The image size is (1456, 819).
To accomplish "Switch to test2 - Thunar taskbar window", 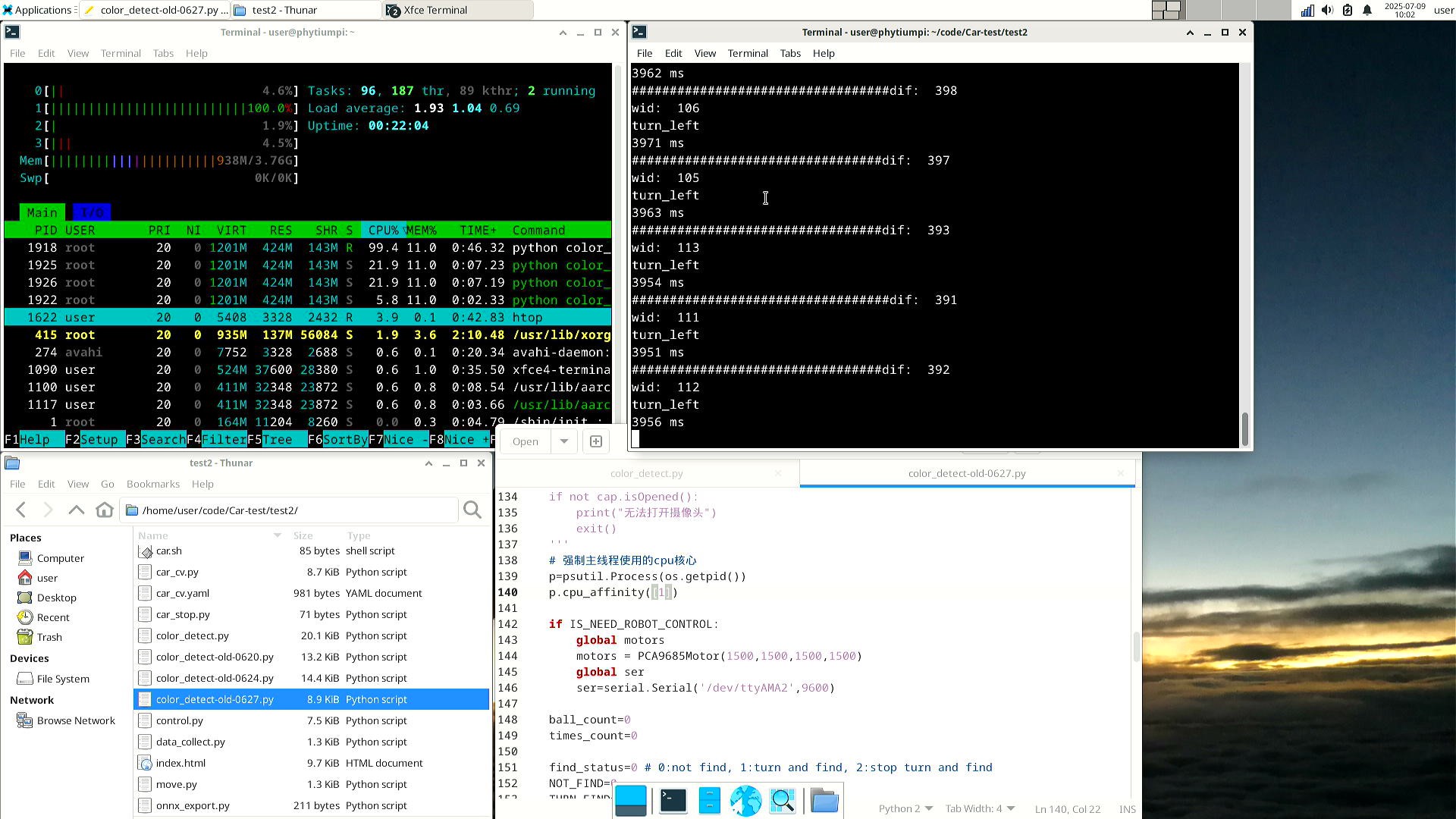I will click(306, 10).
